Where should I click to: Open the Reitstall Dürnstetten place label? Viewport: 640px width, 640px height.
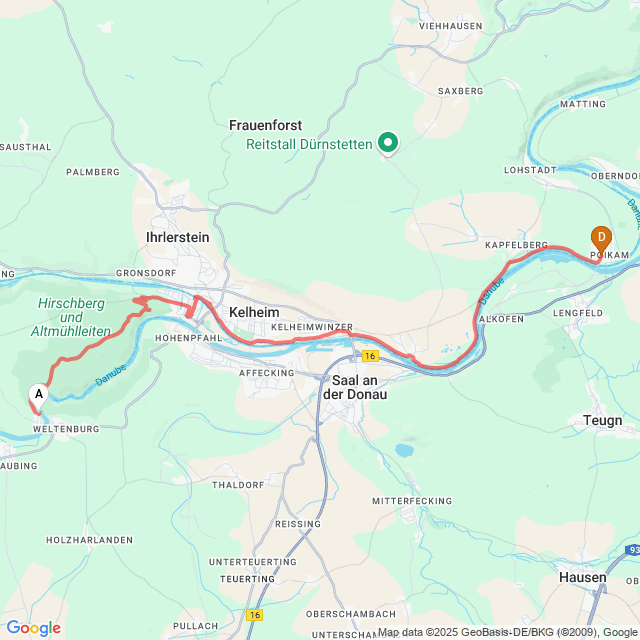click(x=309, y=144)
